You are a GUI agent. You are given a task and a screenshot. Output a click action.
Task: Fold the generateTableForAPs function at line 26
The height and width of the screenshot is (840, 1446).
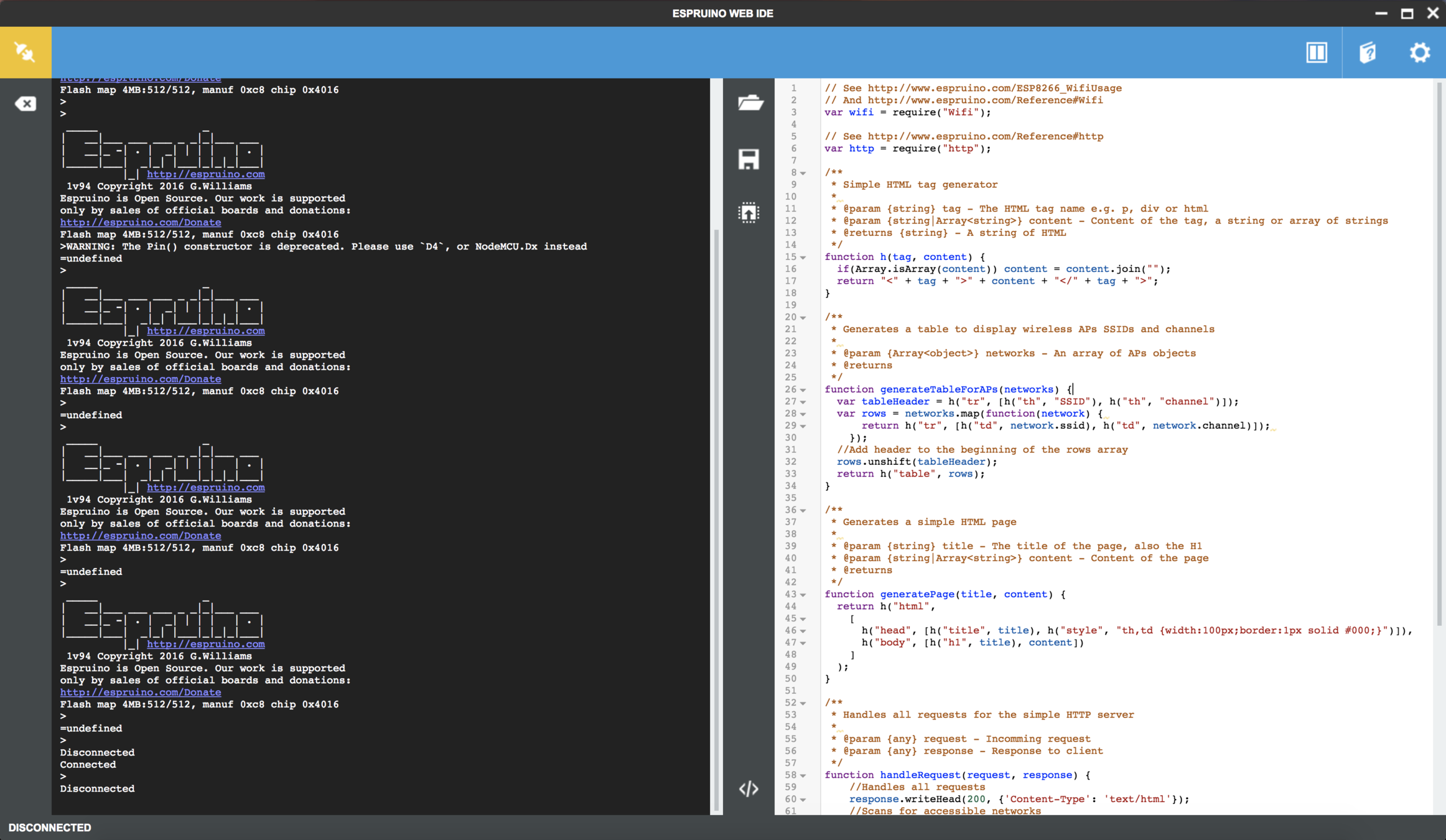click(803, 390)
